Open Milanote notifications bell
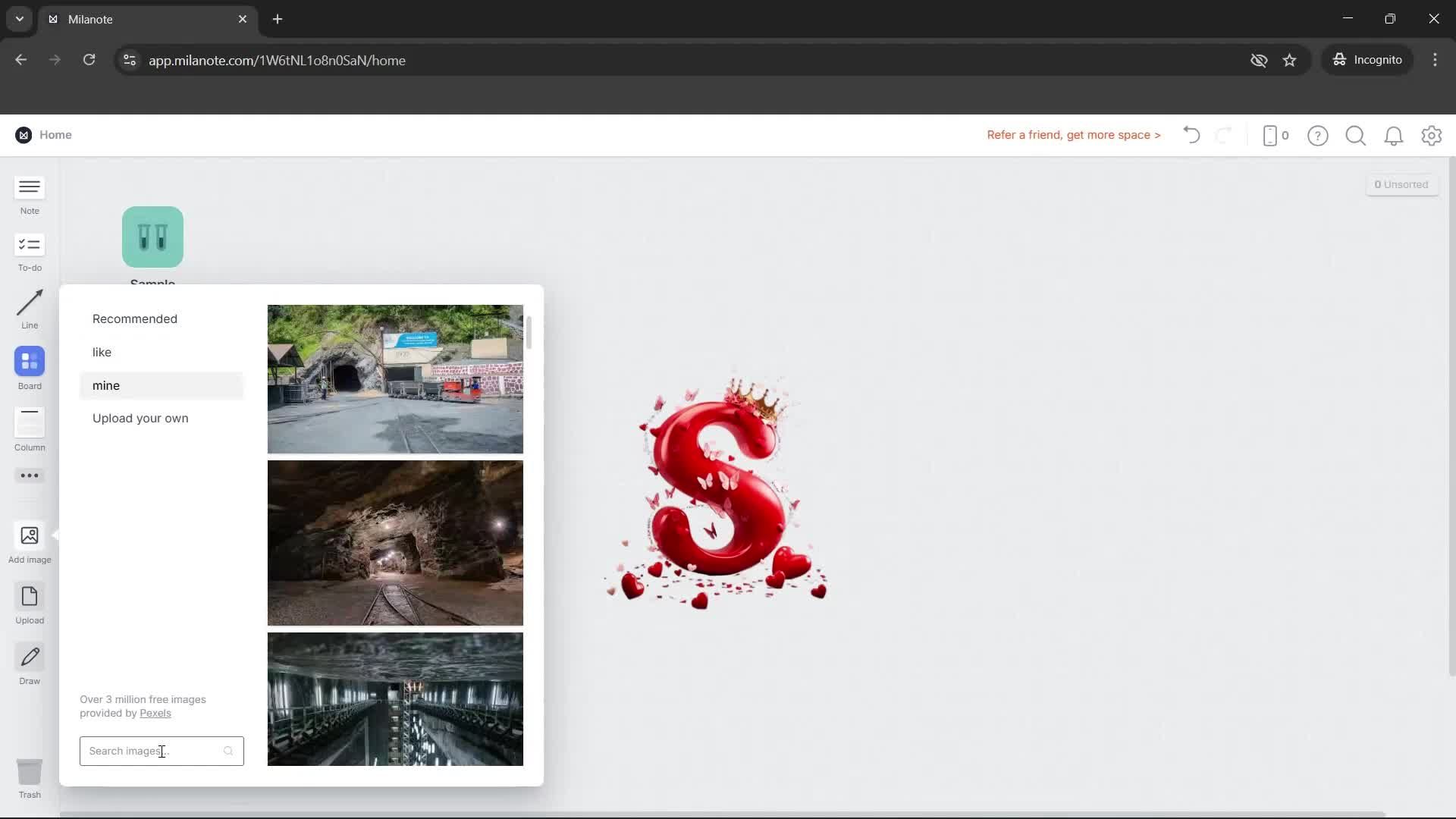Viewport: 1456px width, 819px height. tap(1394, 135)
